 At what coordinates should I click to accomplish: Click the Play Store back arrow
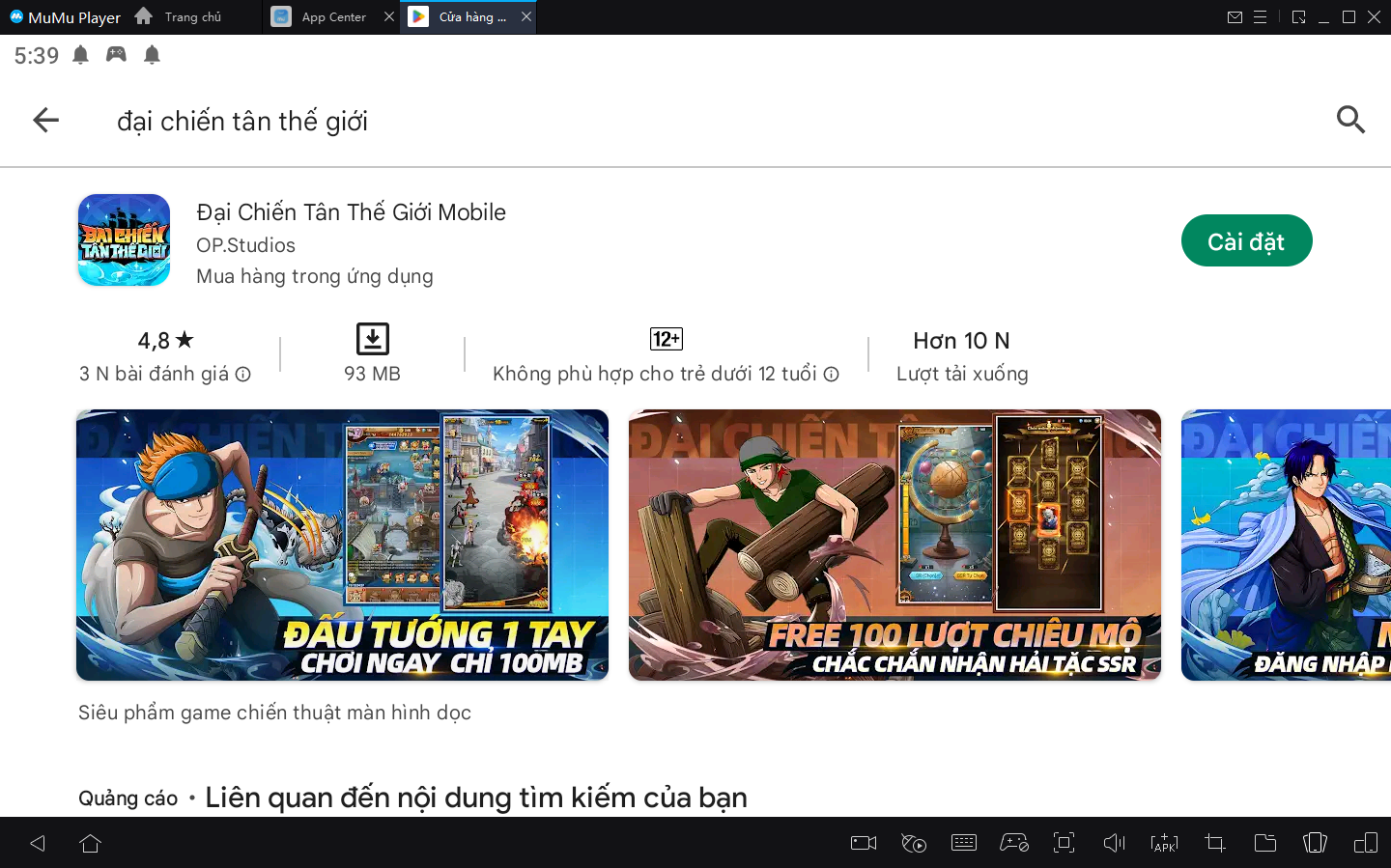pos(45,120)
